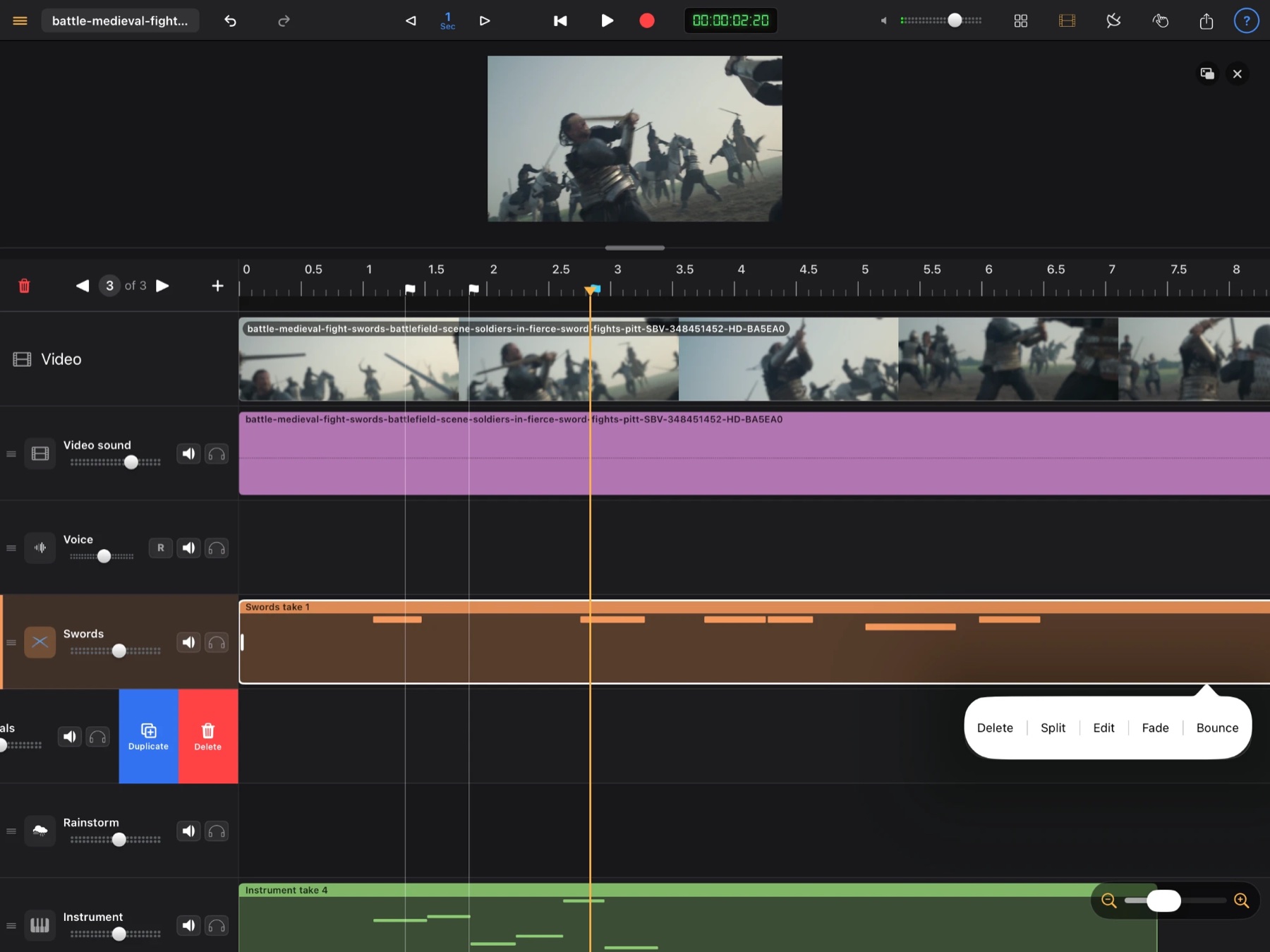Adjust the master volume slider
Viewport: 1270px width, 952px height.
pyautogui.click(x=941, y=20)
